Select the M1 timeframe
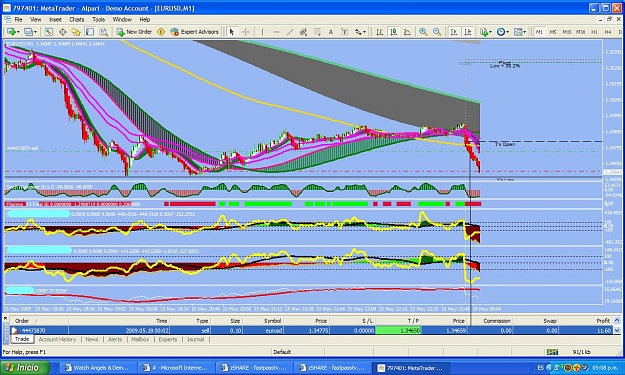The image size is (625, 375). [539, 32]
